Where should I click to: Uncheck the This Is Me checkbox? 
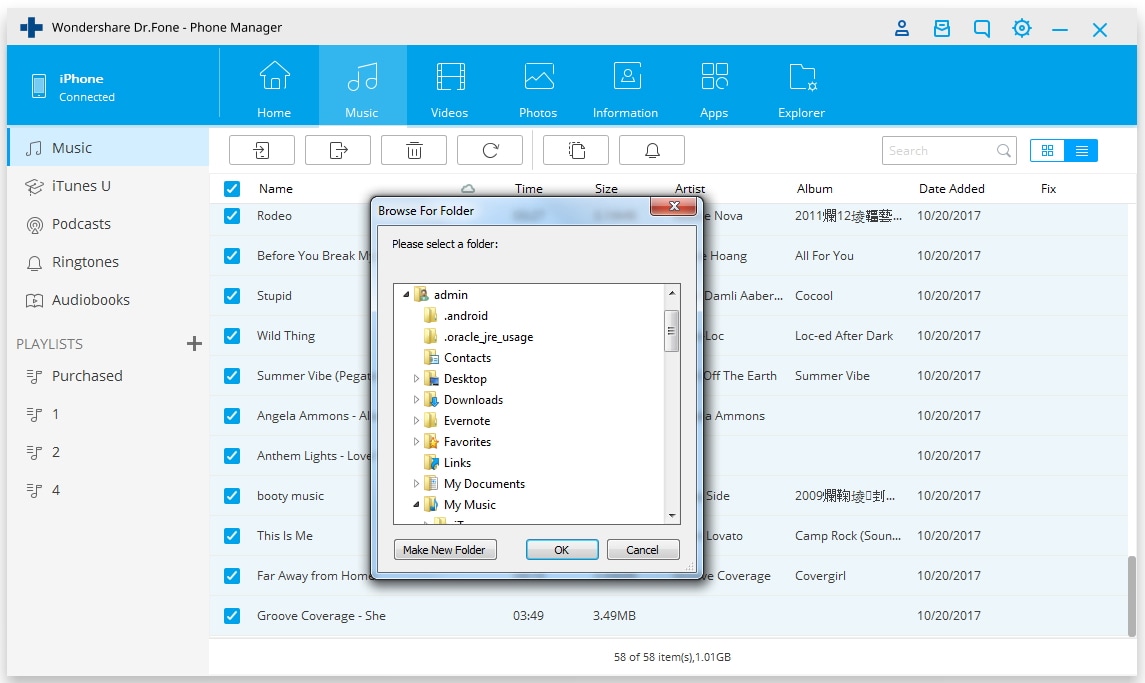tap(232, 535)
